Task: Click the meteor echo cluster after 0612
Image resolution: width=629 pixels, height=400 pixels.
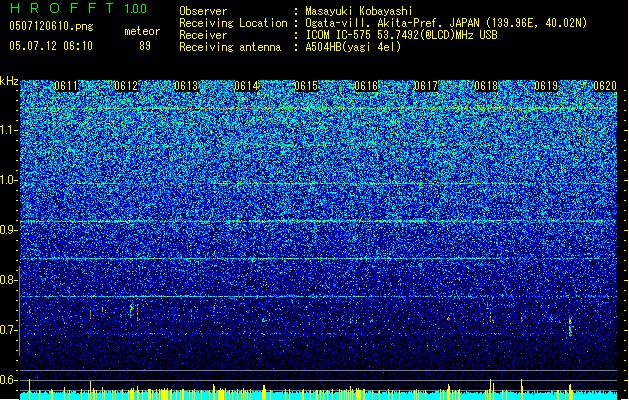Action: 134,311
